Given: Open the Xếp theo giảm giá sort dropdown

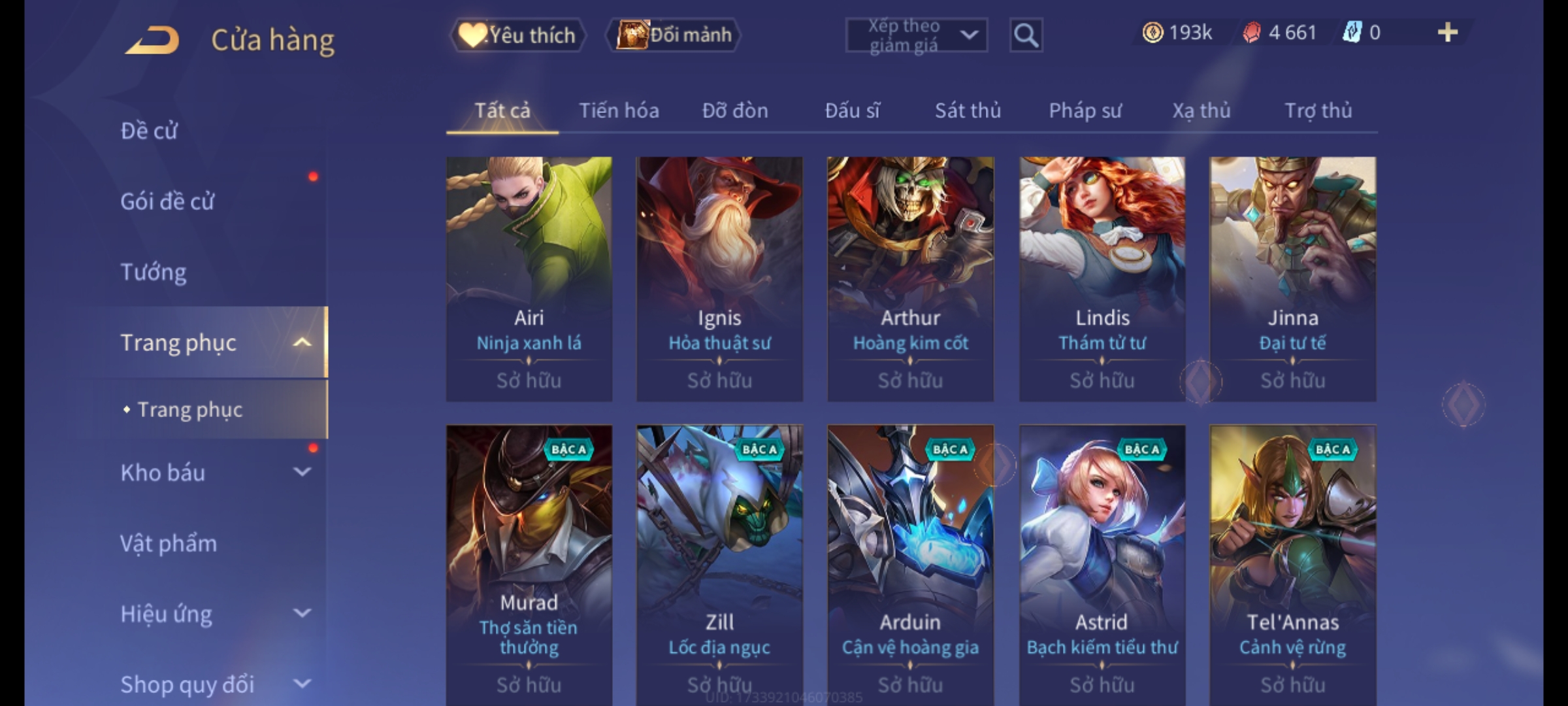Looking at the screenshot, I should (x=917, y=35).
